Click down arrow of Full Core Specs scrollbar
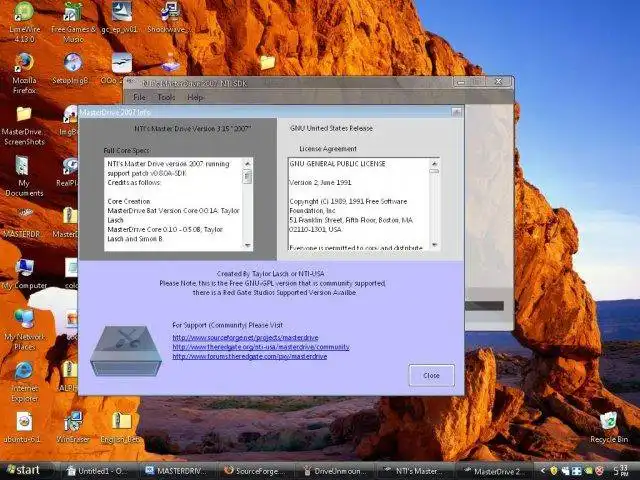 [x=247, y=245]
